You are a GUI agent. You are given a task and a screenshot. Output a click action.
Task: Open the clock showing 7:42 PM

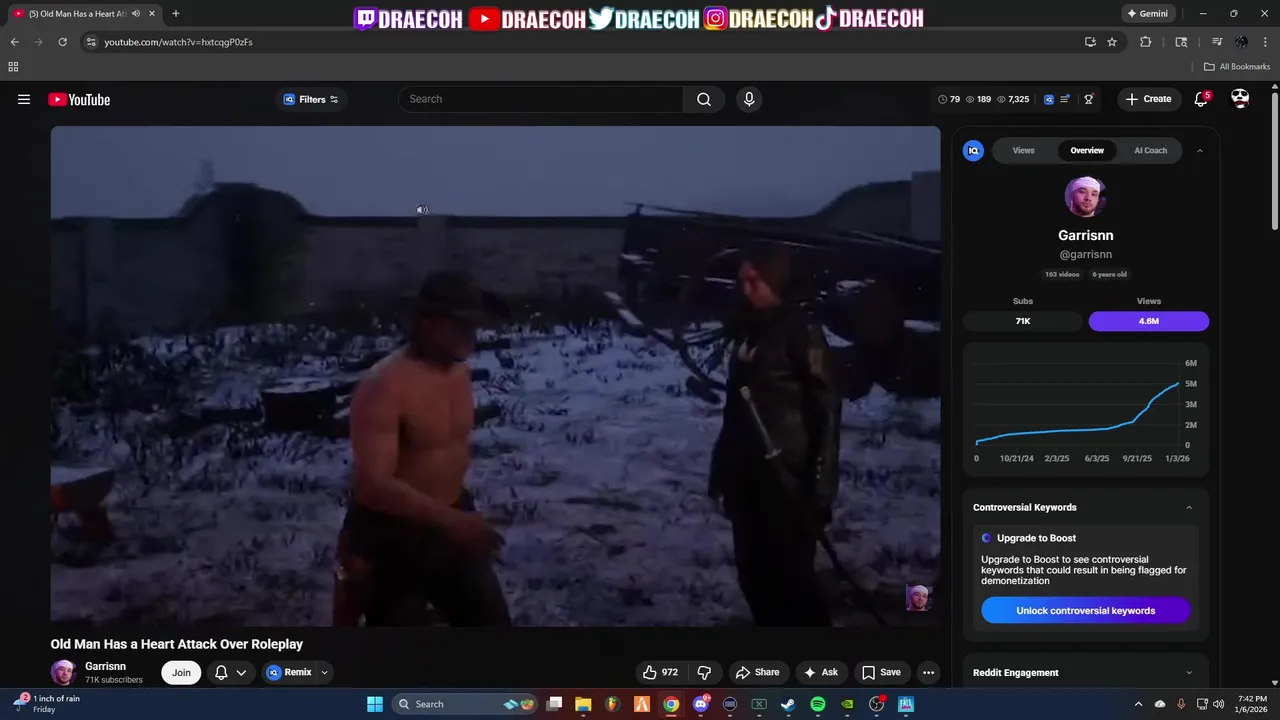click(x=1252, y=704)
